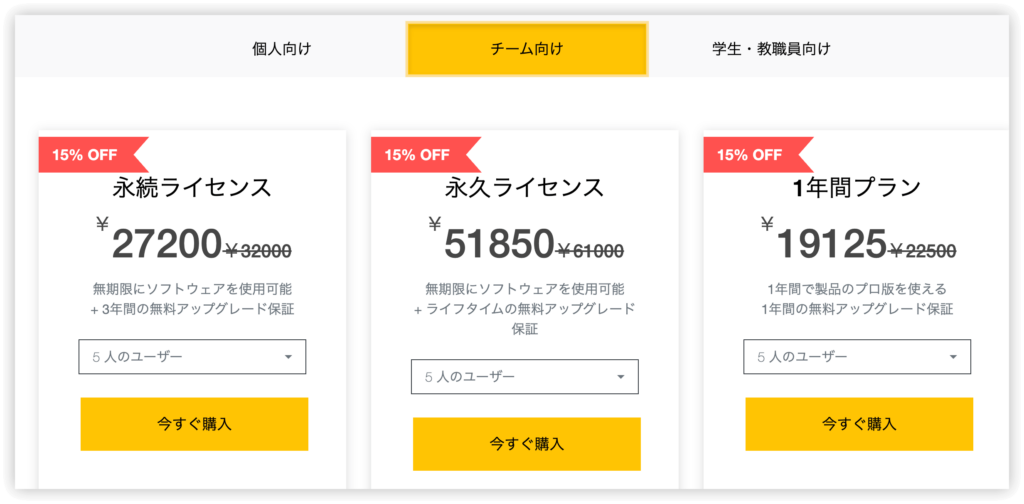The height and width of the screenshot is (504, 1024).
Task: Click the 永続ライセンス heading
Action: (193, 187)
